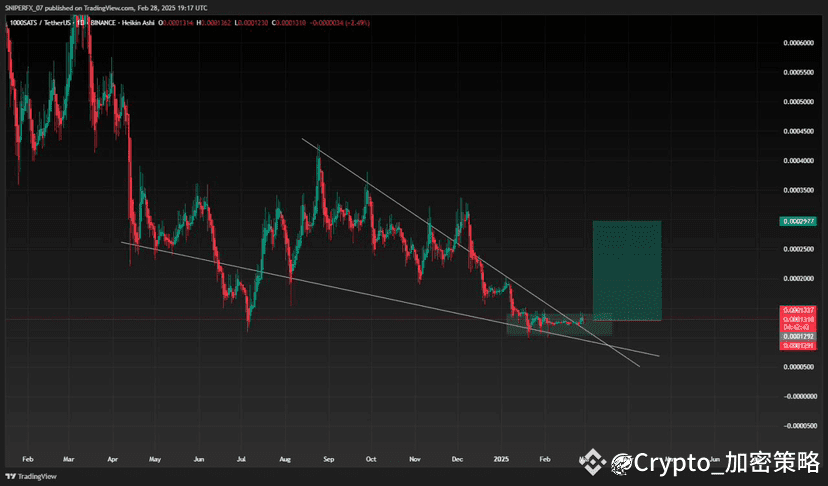The height and width of the screenshot is (486, 828).
Task: Click the 'Jul' label on time axis
Action: point(241,459)
